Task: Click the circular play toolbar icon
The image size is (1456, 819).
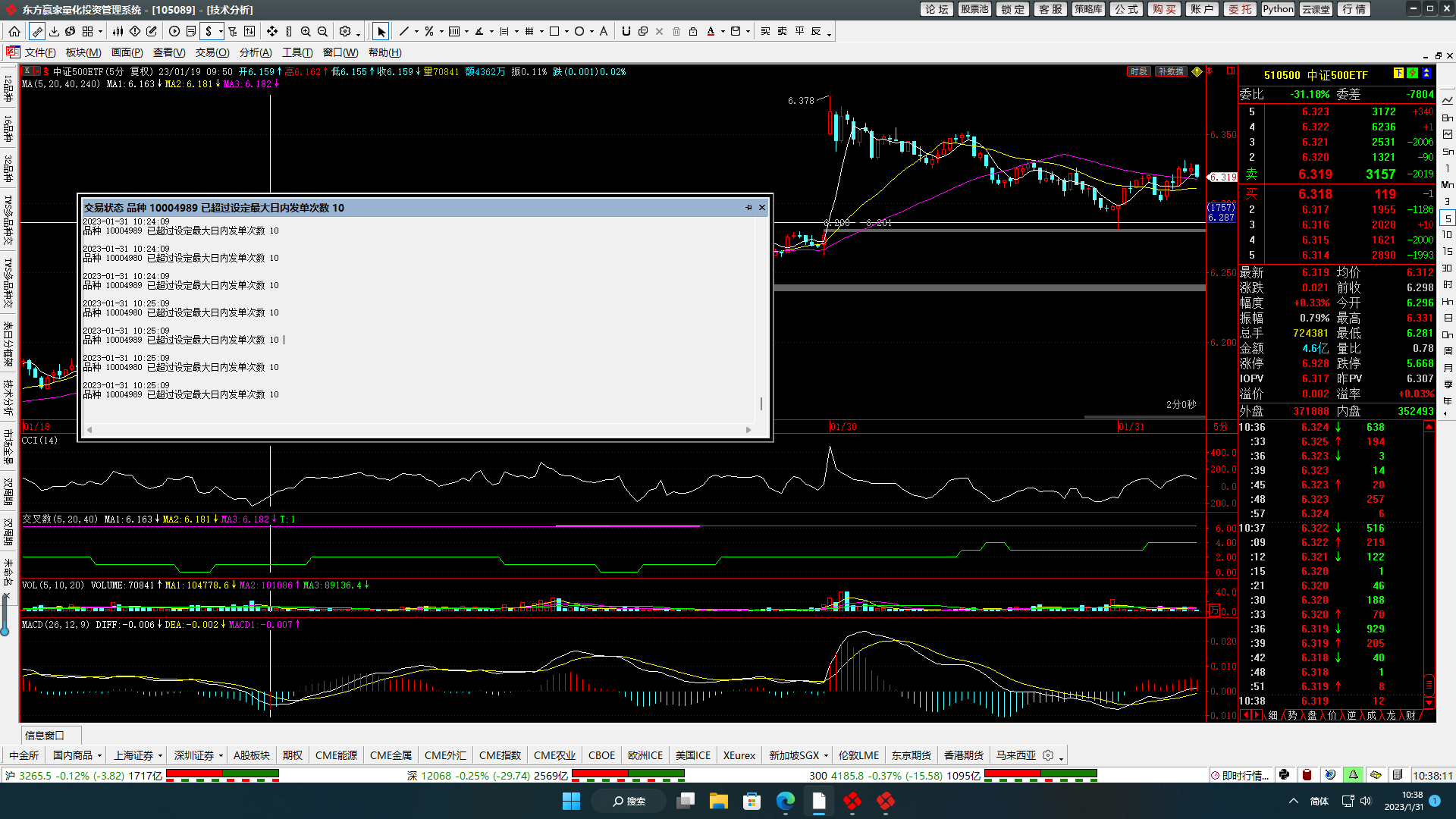Action: pyautogui.click(x=174, y=31)
